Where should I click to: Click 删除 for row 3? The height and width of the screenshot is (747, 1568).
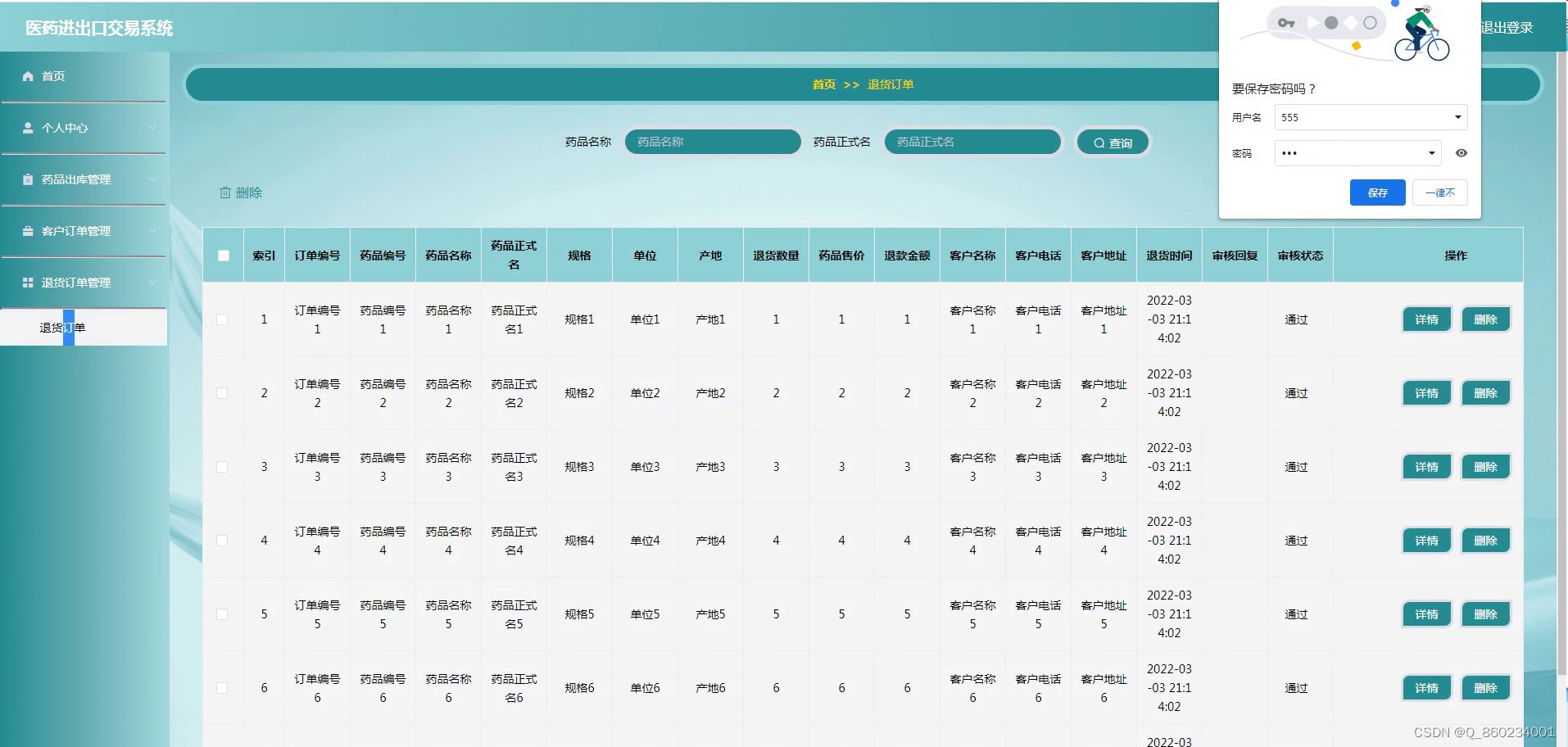1485,467
